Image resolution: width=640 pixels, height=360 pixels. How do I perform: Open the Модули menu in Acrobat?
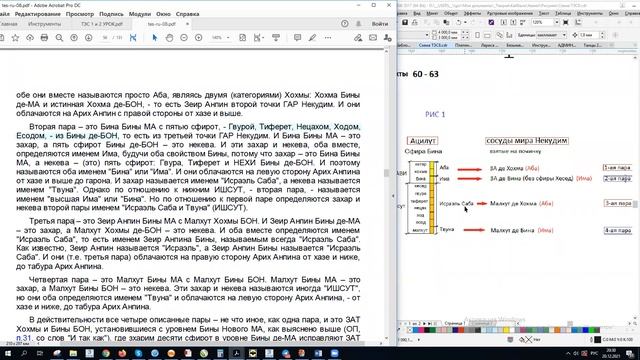(140, 14)
